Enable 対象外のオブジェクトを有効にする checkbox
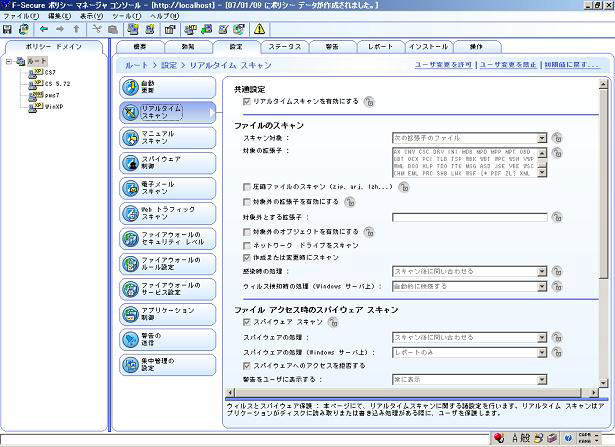Screen dimensions: 615x447 pyautogui.click(x=247, y=232)
